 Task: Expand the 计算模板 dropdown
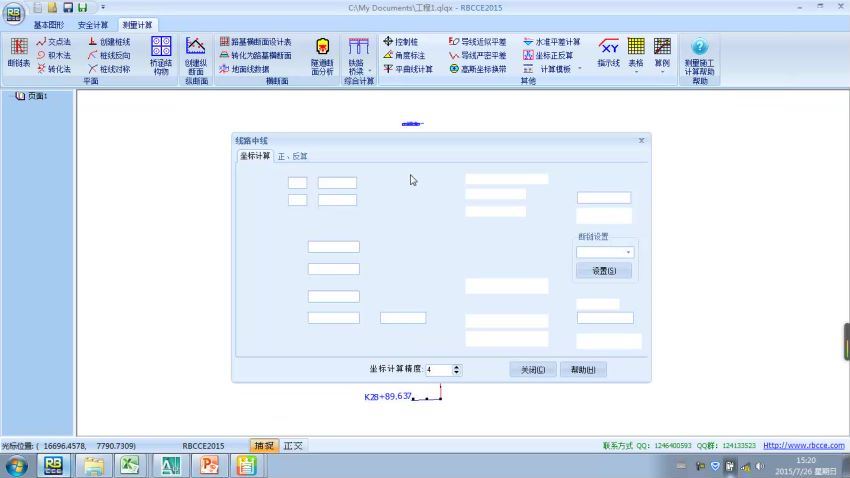coord(578,69)
